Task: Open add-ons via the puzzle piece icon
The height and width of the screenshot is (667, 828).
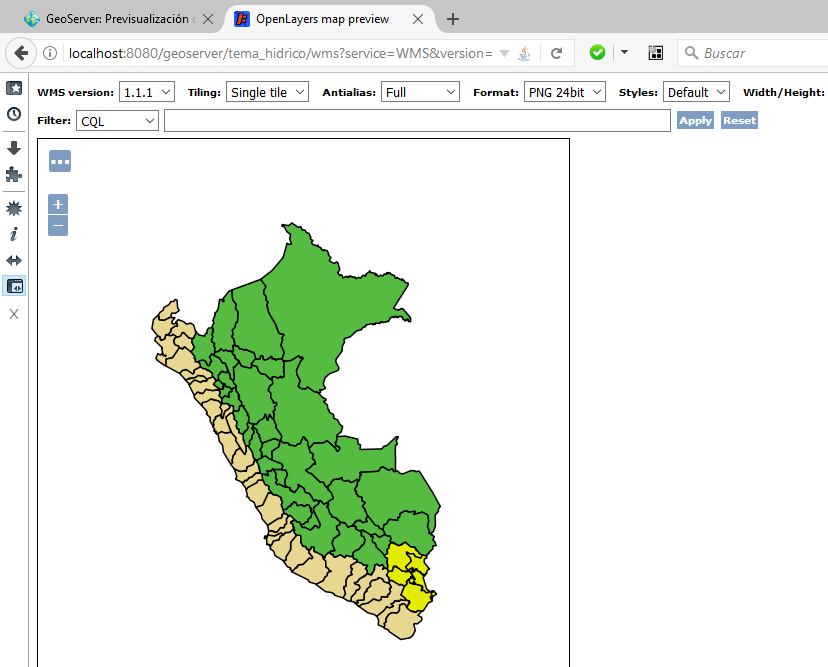Action: [x=14, y=174]
